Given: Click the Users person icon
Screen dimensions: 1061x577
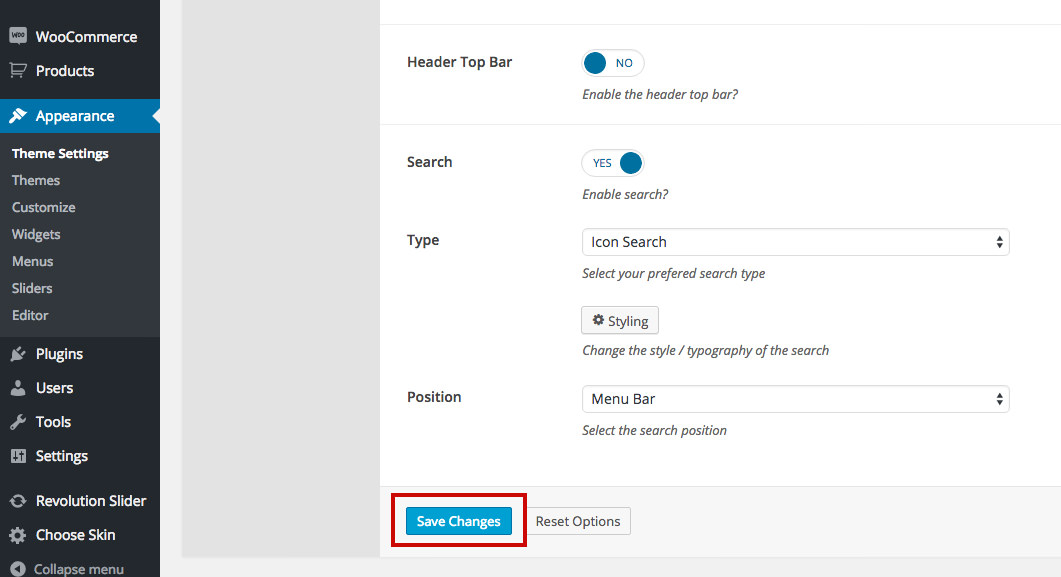Looking at the screenshot, I should pyautogui.click(x=18, y=388).
